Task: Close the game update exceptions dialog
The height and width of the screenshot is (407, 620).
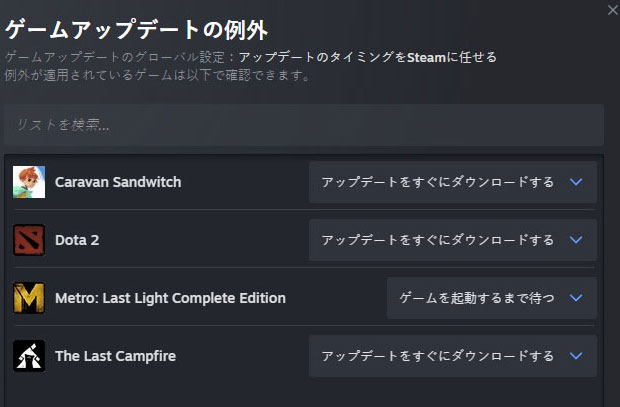Action: 612,9
